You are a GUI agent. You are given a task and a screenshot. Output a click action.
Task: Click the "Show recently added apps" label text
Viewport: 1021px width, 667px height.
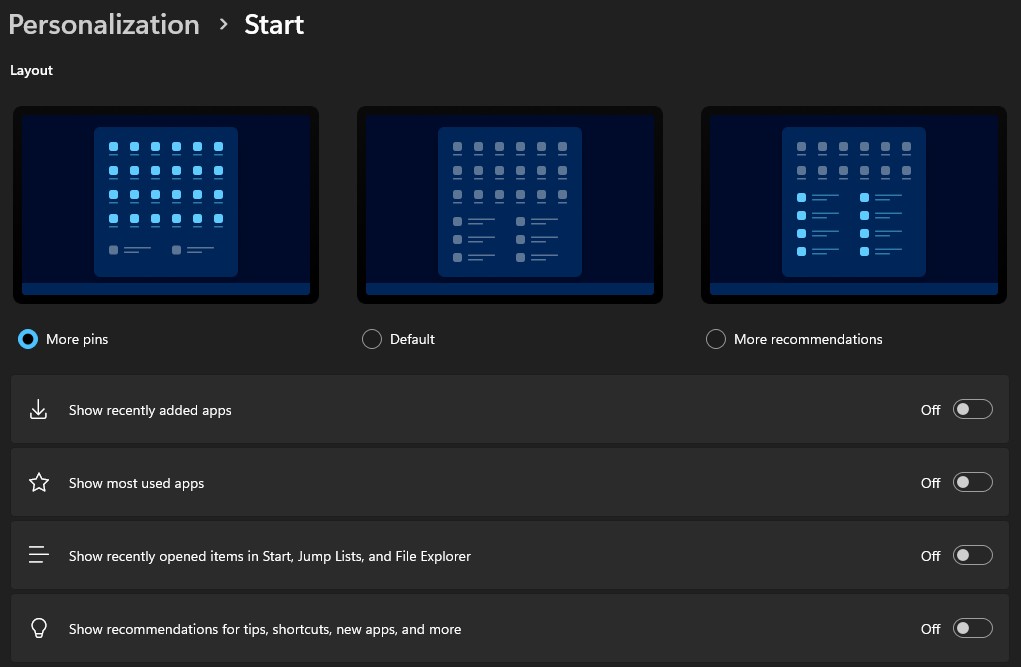coord(150,410)
